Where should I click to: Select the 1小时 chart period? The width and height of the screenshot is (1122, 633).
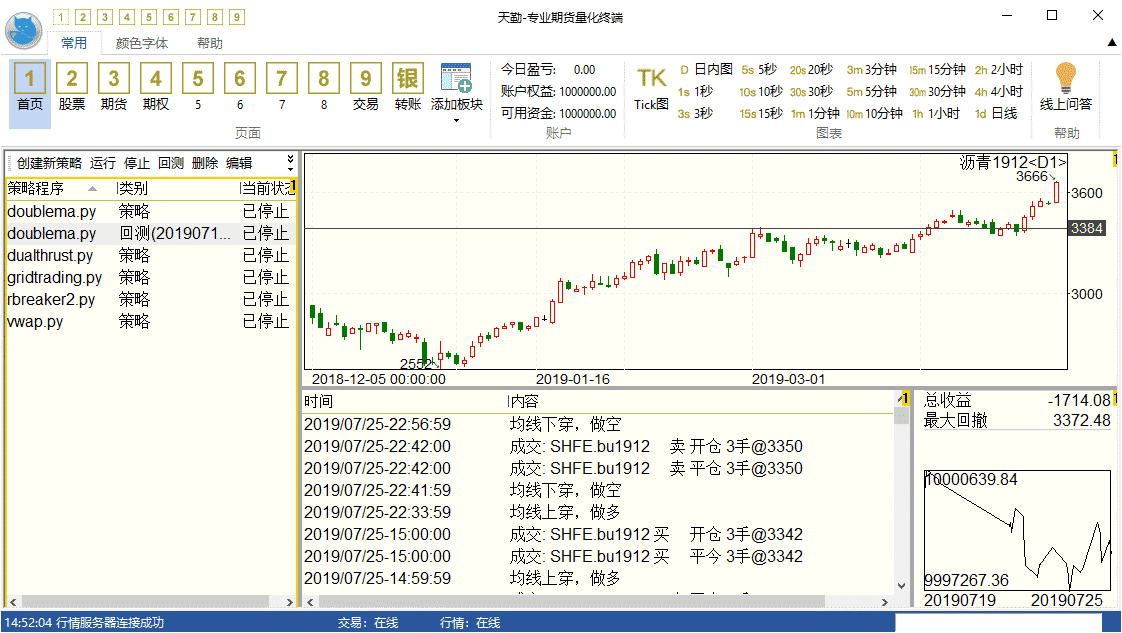[936, 114]
